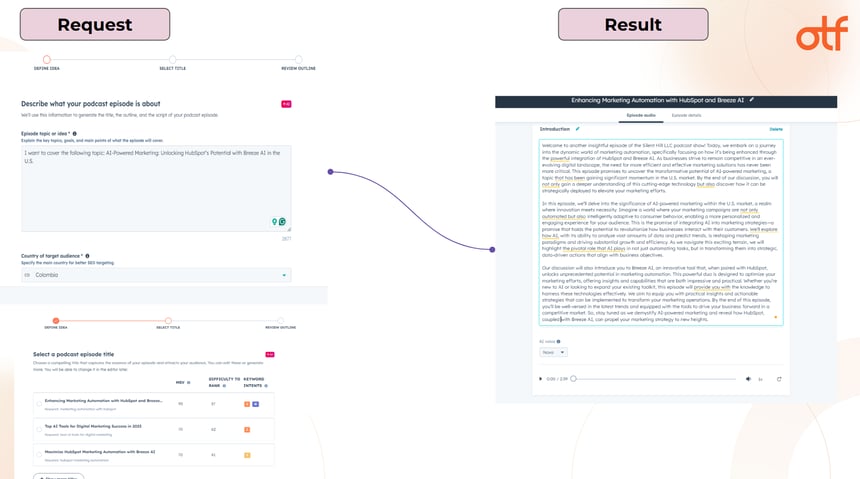Switch to the Episode audio tab
The image size is (860, 479).
pyautogui.click(x=641, y=115)
